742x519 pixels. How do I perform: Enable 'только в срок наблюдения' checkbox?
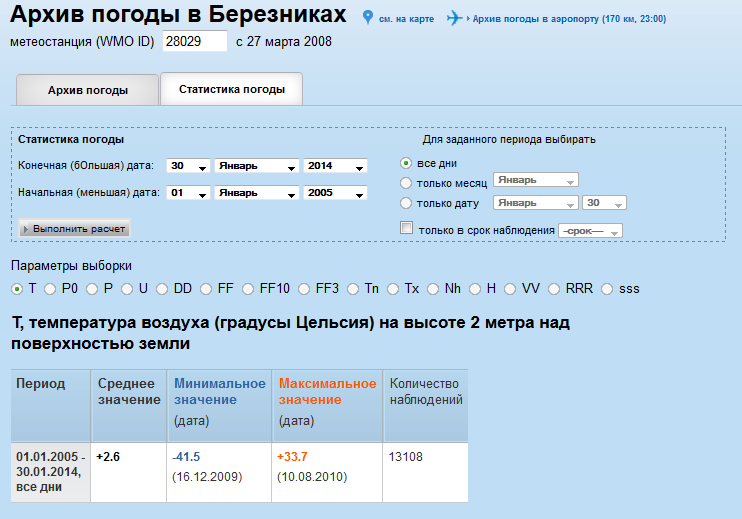(x=406, y=228)
